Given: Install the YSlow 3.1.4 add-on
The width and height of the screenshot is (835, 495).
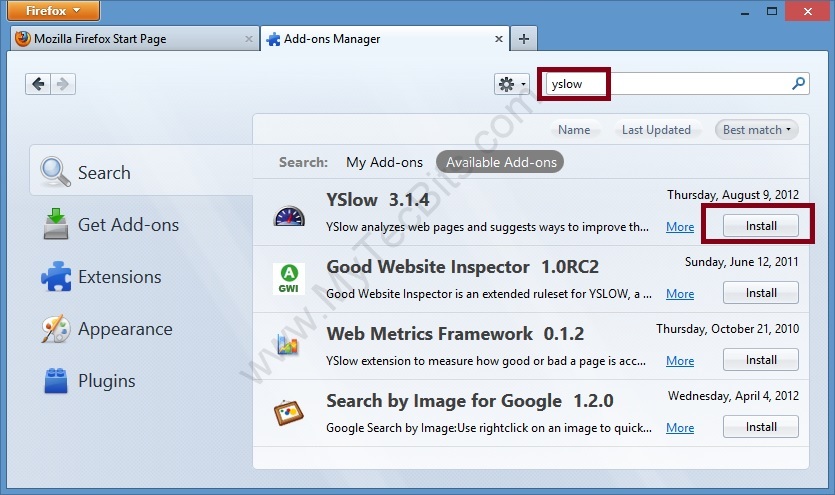Looking at the screenshot, I should pos(760,226).
